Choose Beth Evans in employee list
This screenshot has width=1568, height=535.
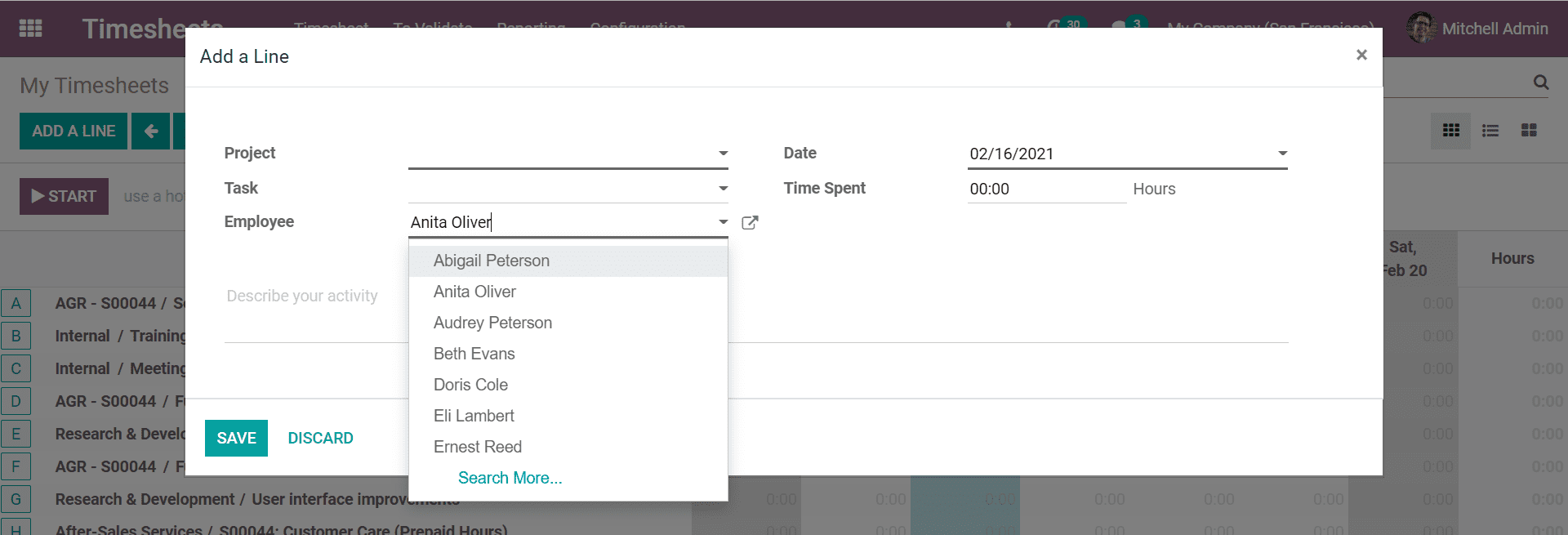click(568, 354)
